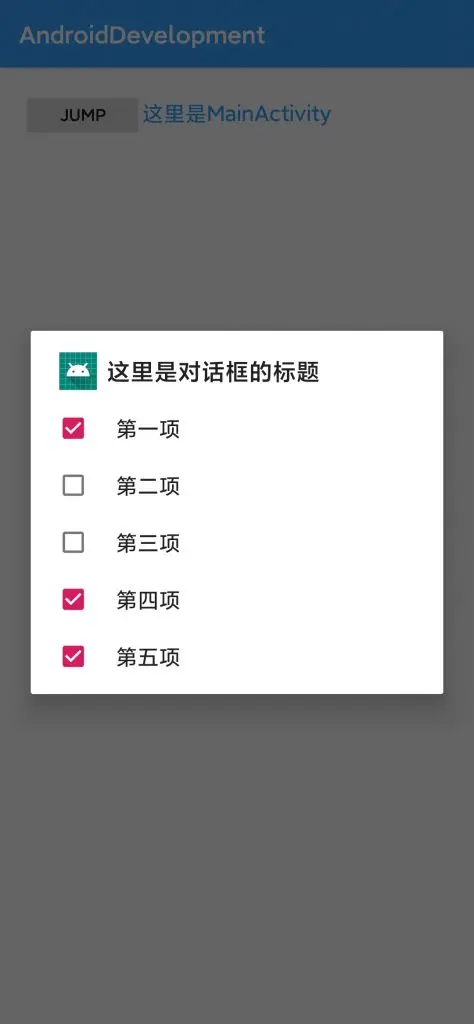Viewport: 474px width, 1024px height.
Task: Tap the Android robot icon in dialog header
Action: coord(78,371)
